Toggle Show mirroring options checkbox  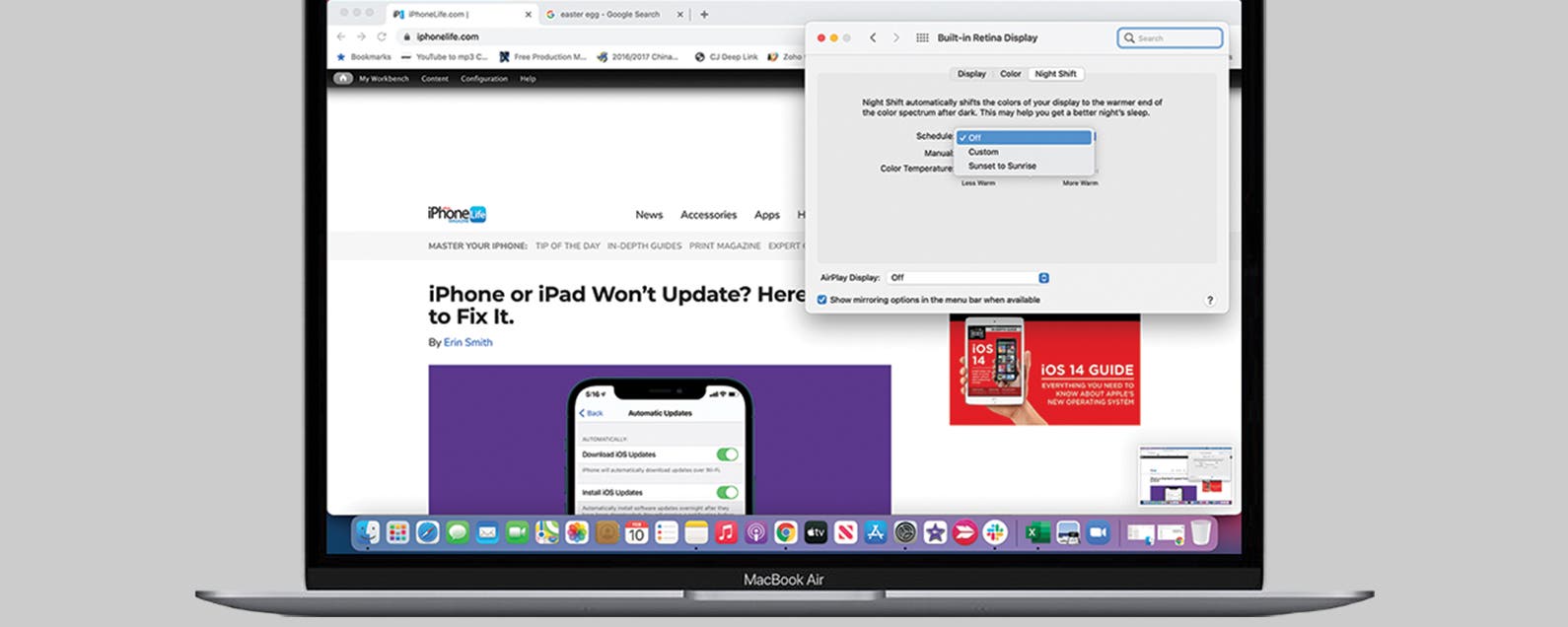[x=821, y=300]
